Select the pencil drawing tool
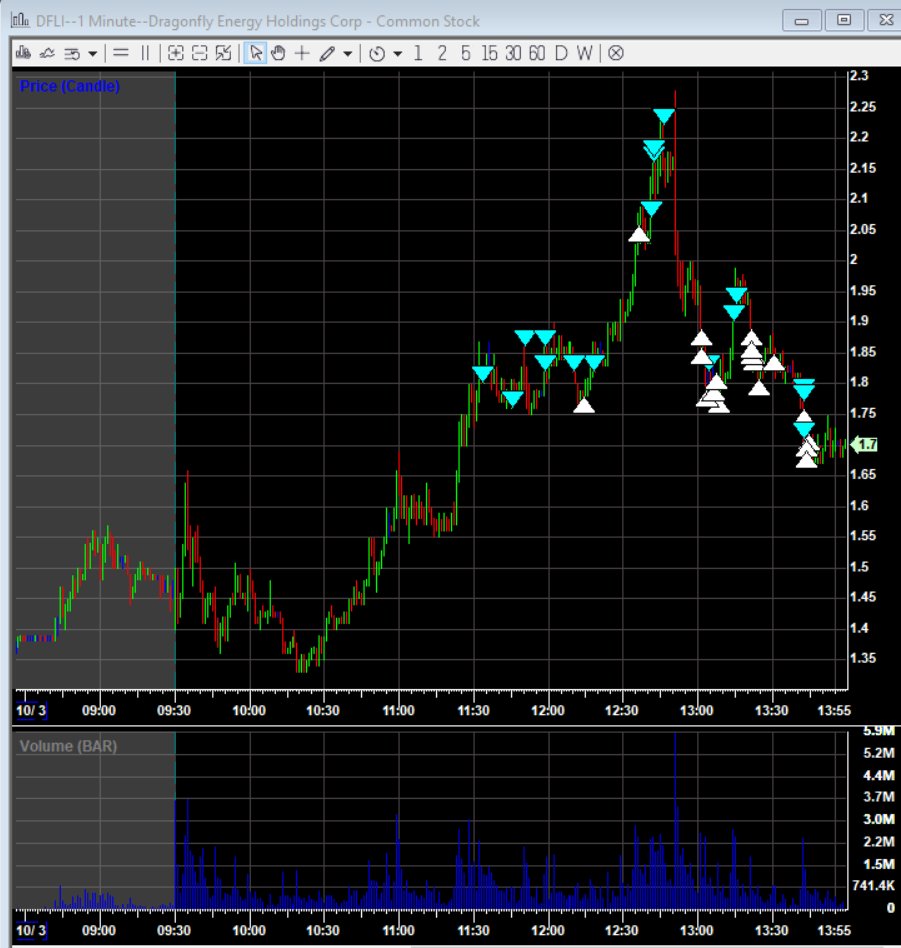The width and height of the screenshot is (901, 948). point(327,53)
